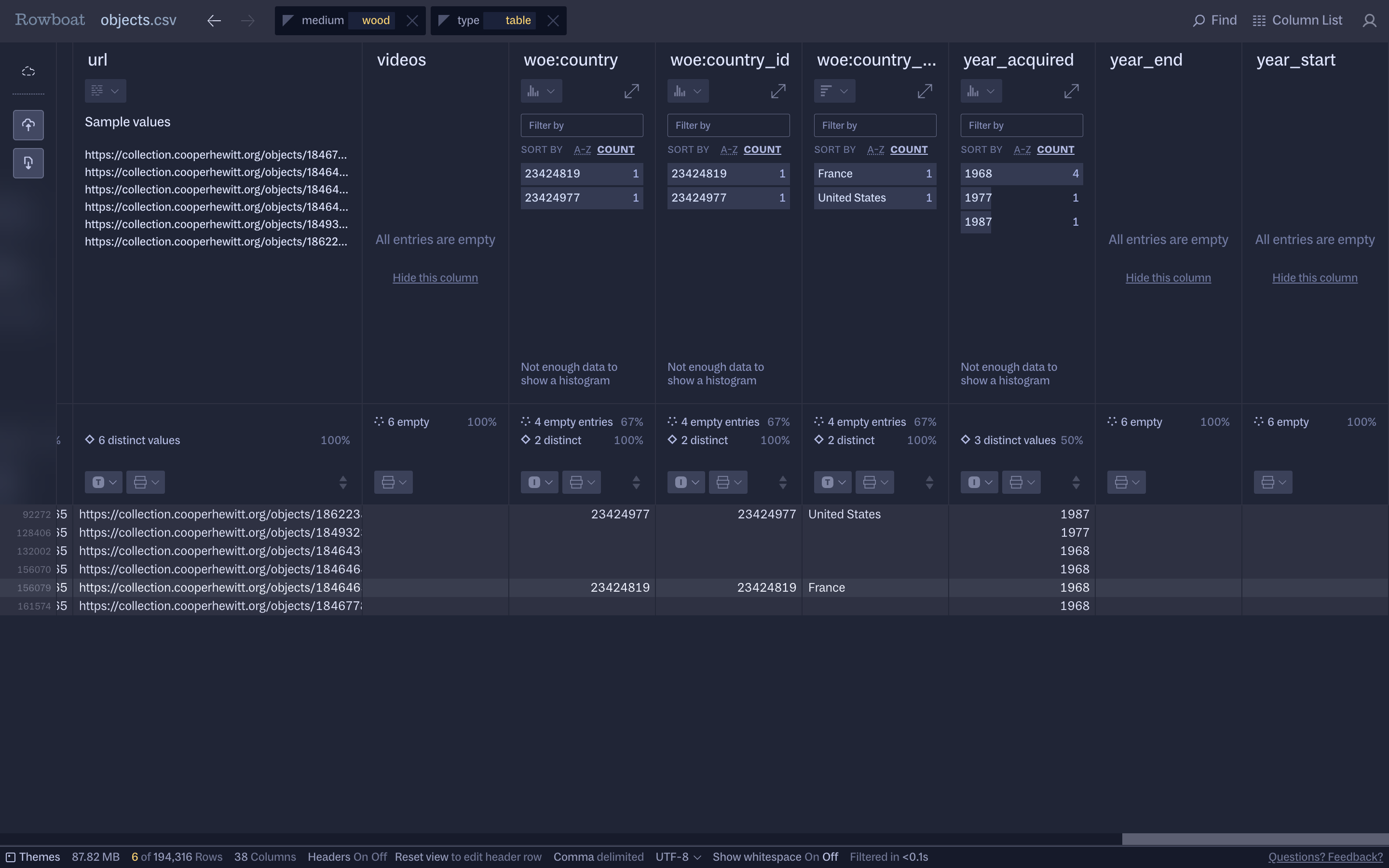Expand the woe:country column with arrow icon
This screenshot has height=868, width=1389.
[631, 91]
